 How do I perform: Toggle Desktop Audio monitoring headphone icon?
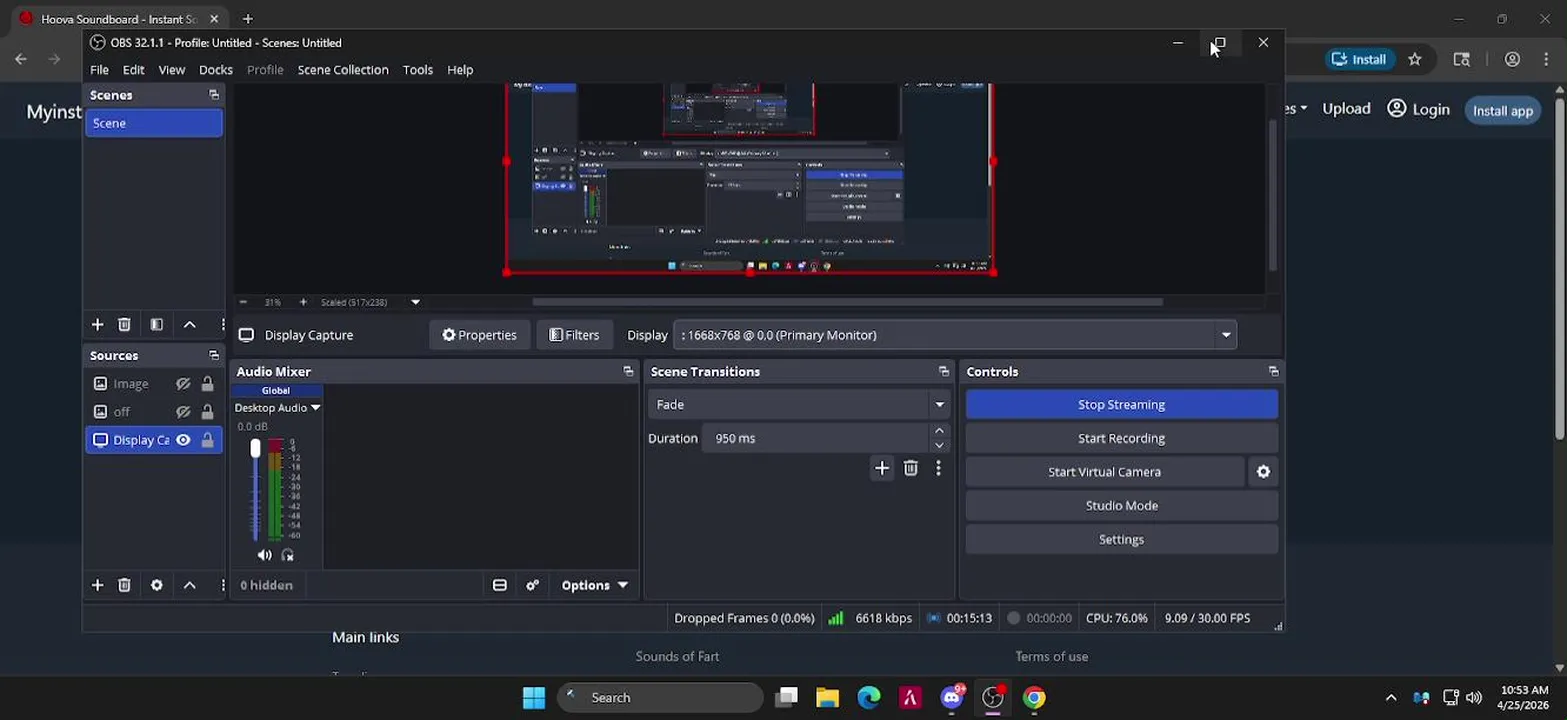288,555
